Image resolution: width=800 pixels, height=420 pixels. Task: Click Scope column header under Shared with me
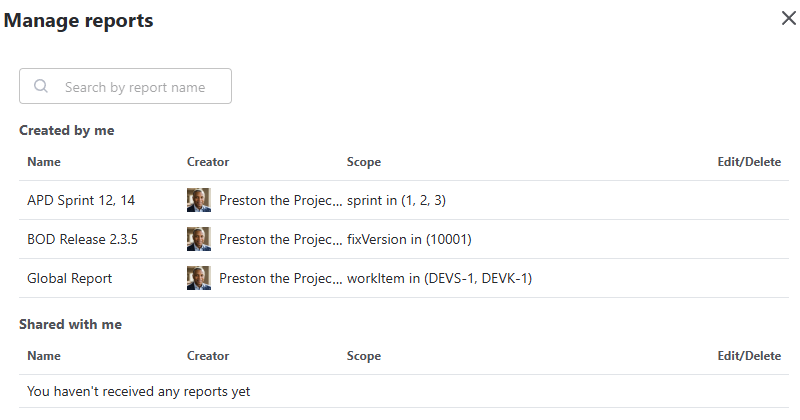364,356
